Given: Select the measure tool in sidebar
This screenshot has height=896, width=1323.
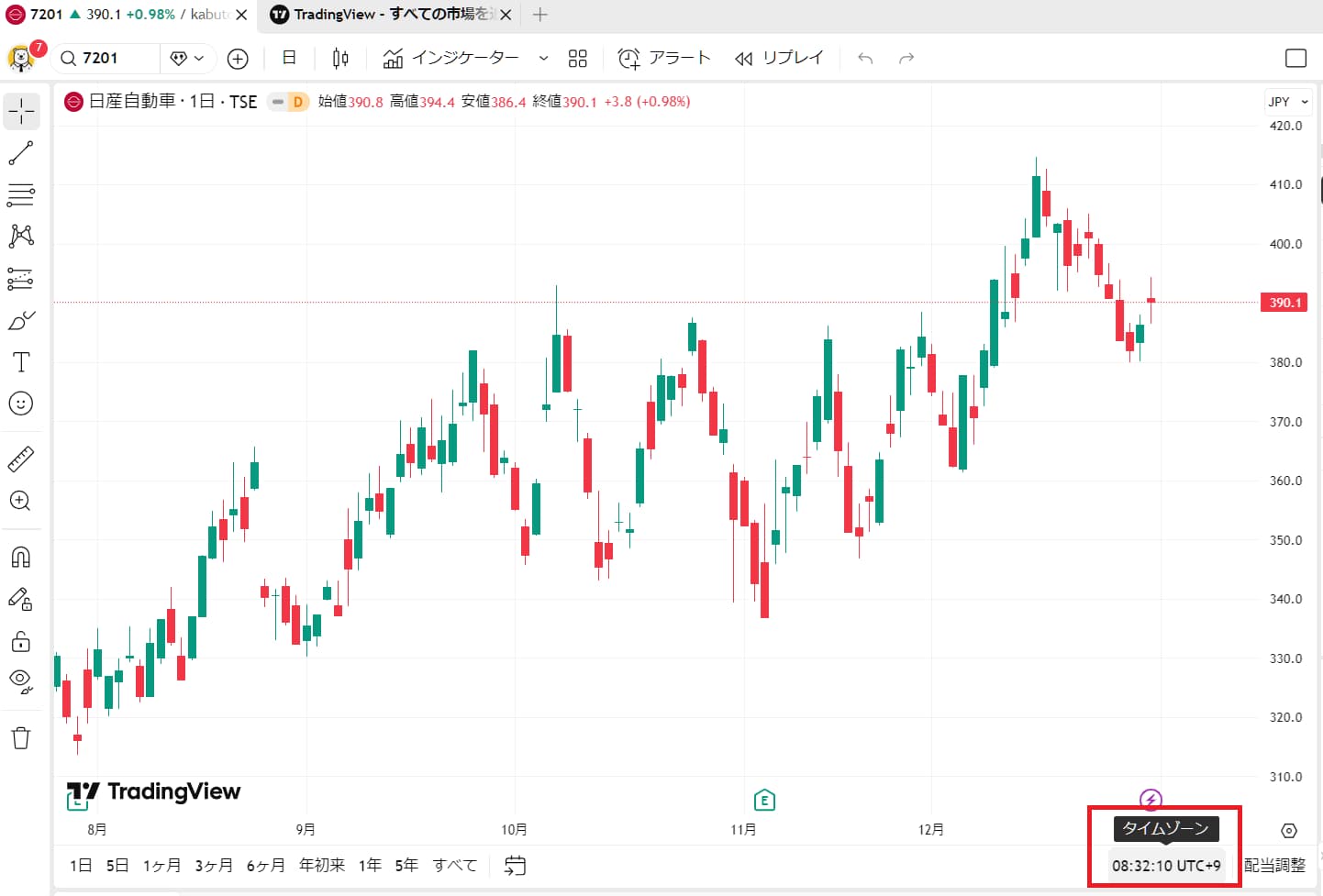Looking at the screenshot, I should (21, 458).
